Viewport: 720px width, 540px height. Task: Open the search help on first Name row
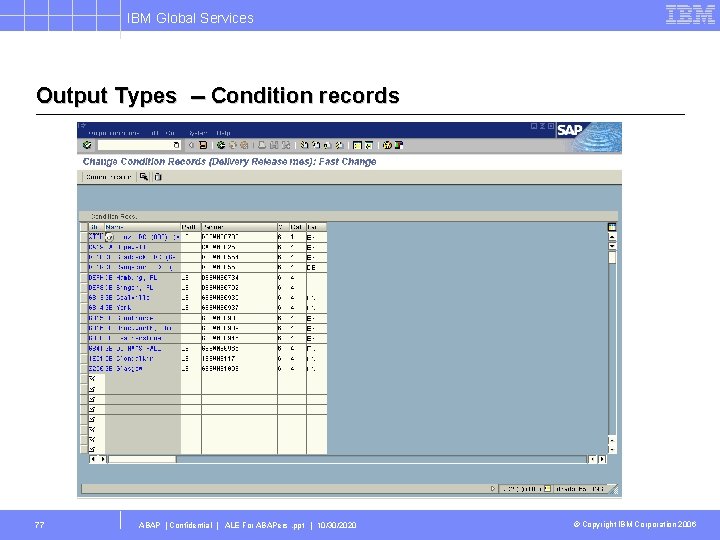pyautogui.click(x=109, y=237)
